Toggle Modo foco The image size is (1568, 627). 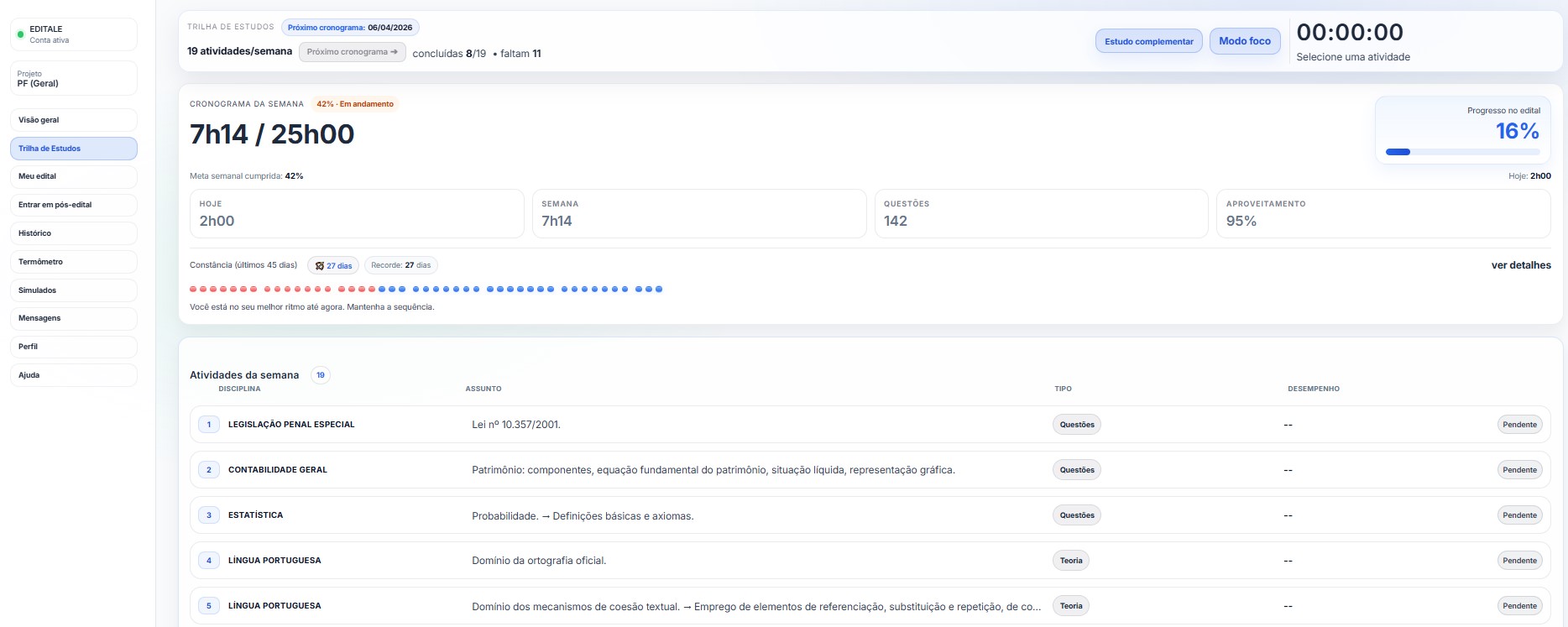point(1244,41)
